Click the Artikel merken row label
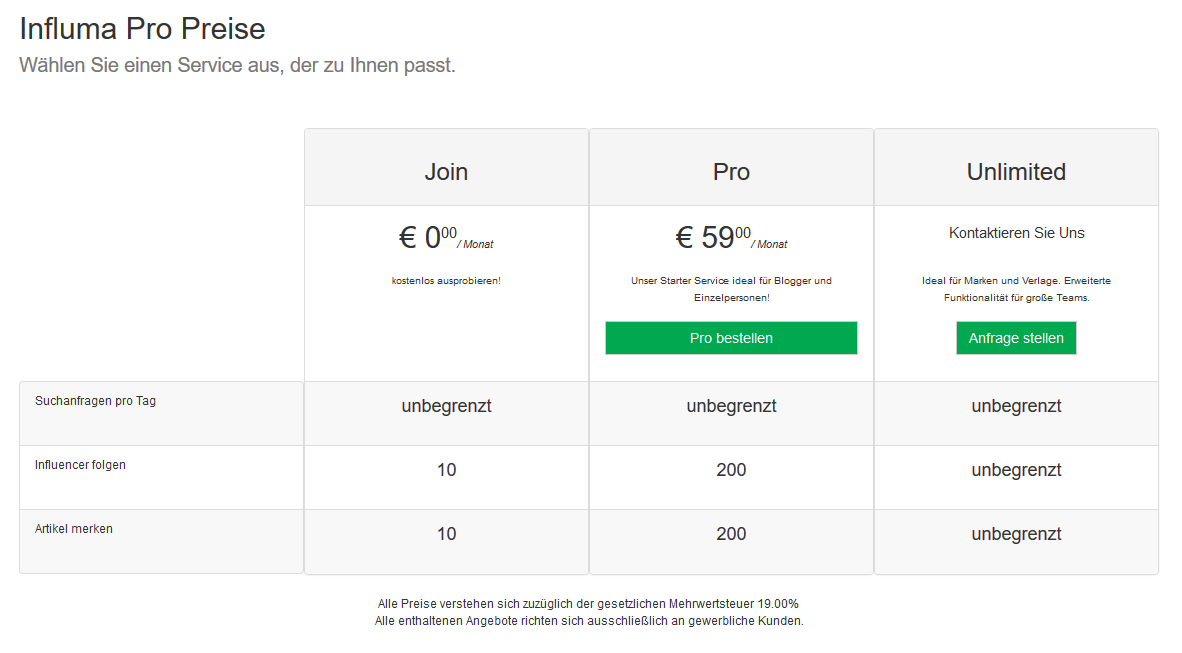 74,529
